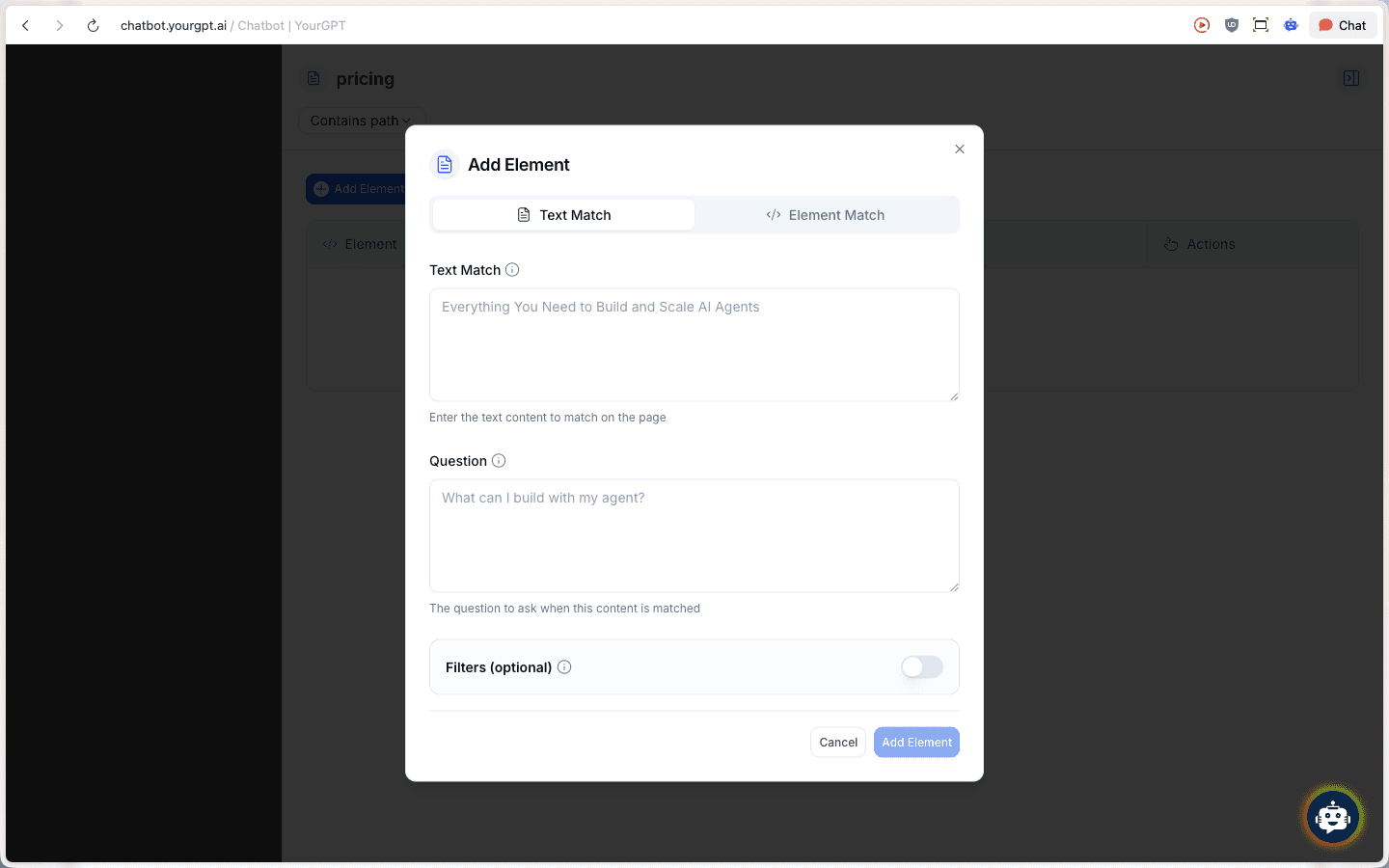The height and width of the screenshot is (868, 1389).
Task: Click the info icon next to Filters
Action: point(564,666)
